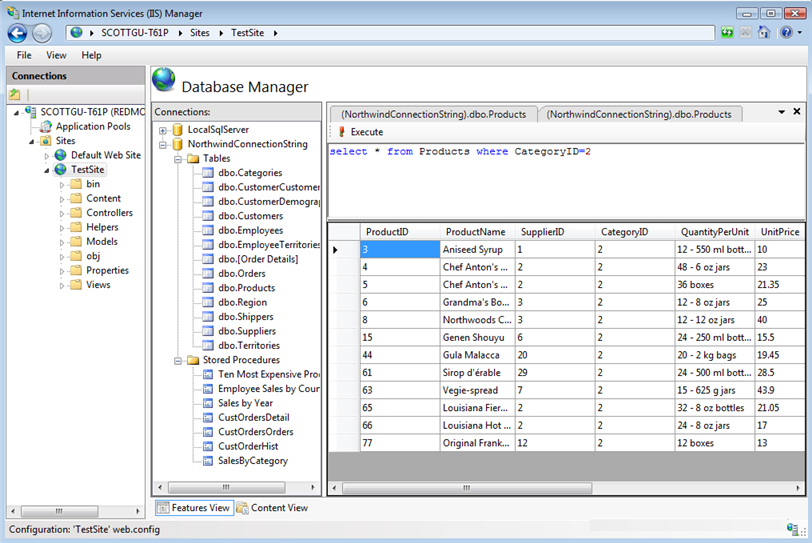Click the TestSite breadcrumb in address bar
Image resolution: width=812 pixels, height=543 pixels.
(x=247, y=33)
